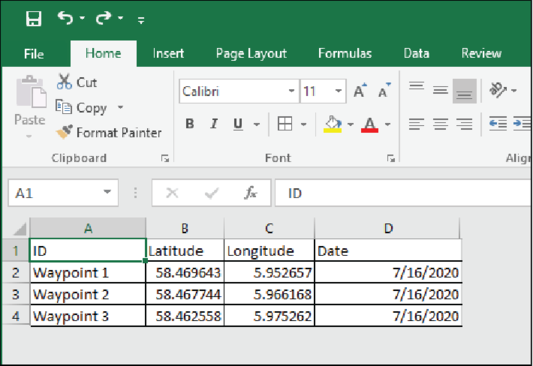Apply the yellow fill color
The image size is (533, 366).
tap(332, 124)
